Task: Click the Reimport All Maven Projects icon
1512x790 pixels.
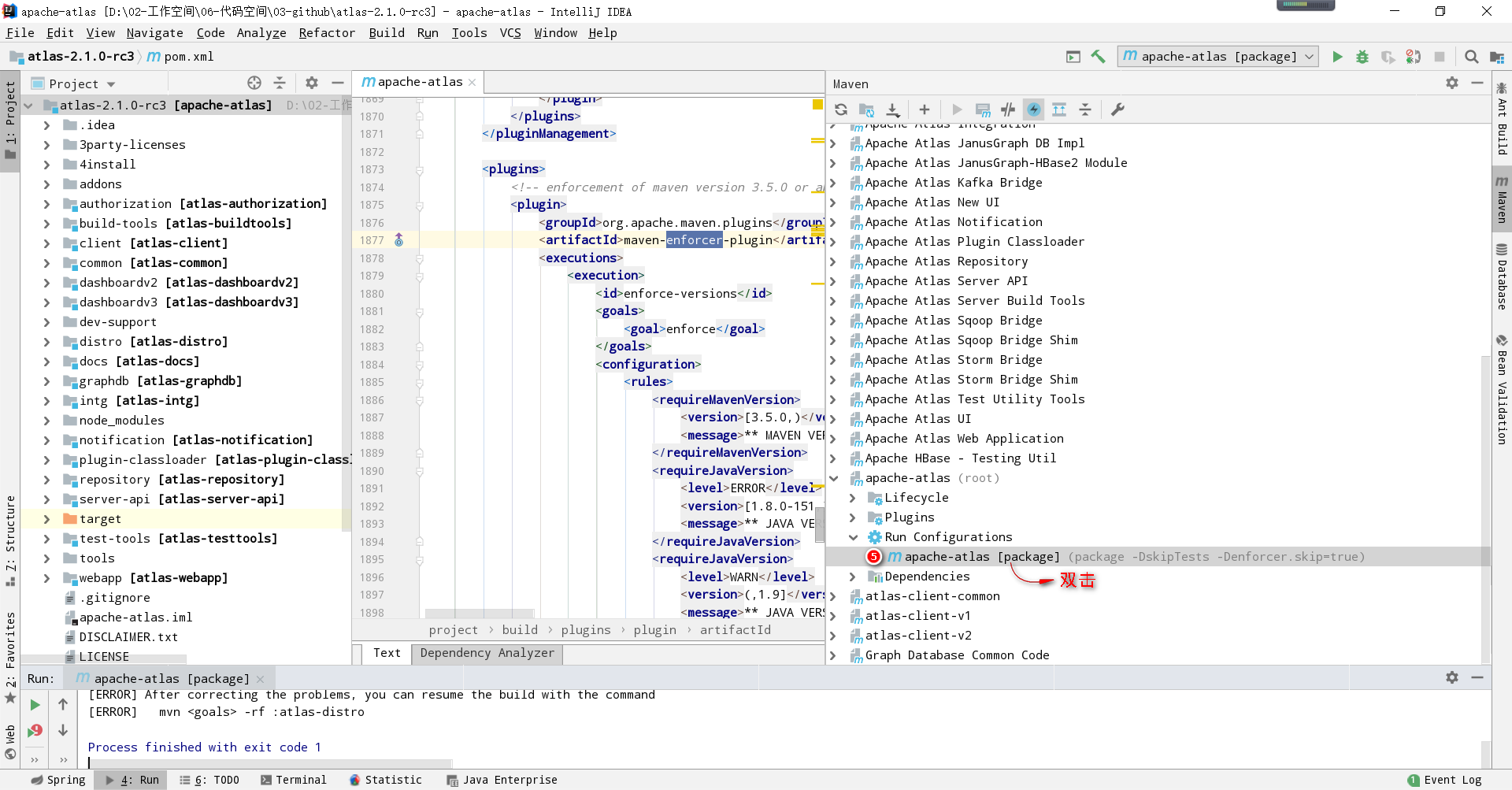Action: click(x=841, y=109)
